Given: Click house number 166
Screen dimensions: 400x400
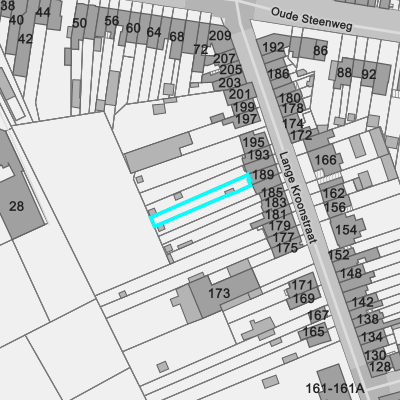Looking at the screenshot, I should pos(326,160).
